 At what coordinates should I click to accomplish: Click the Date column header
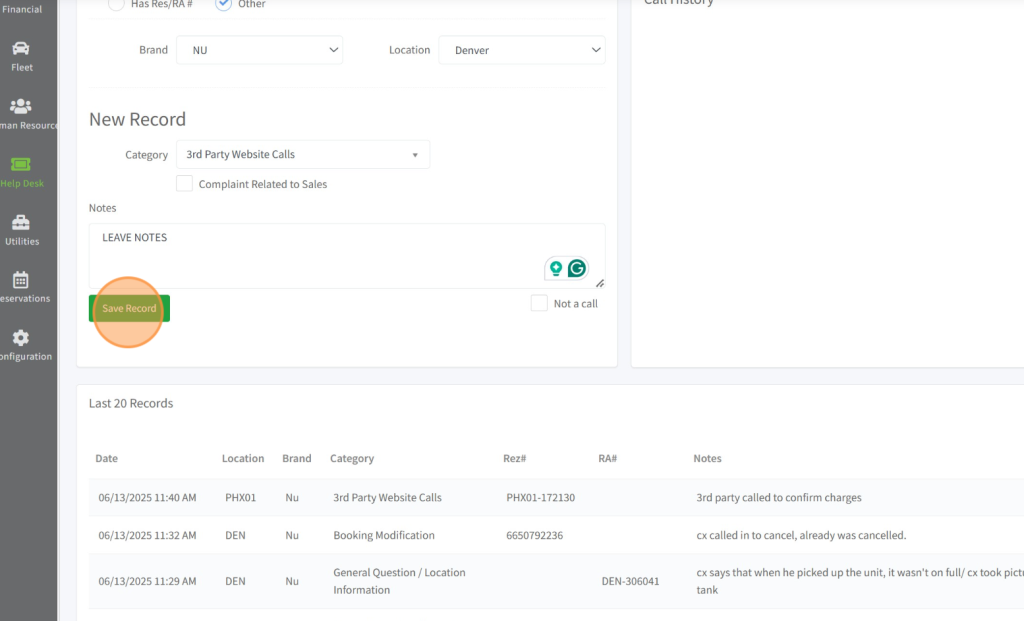point(106,458)
